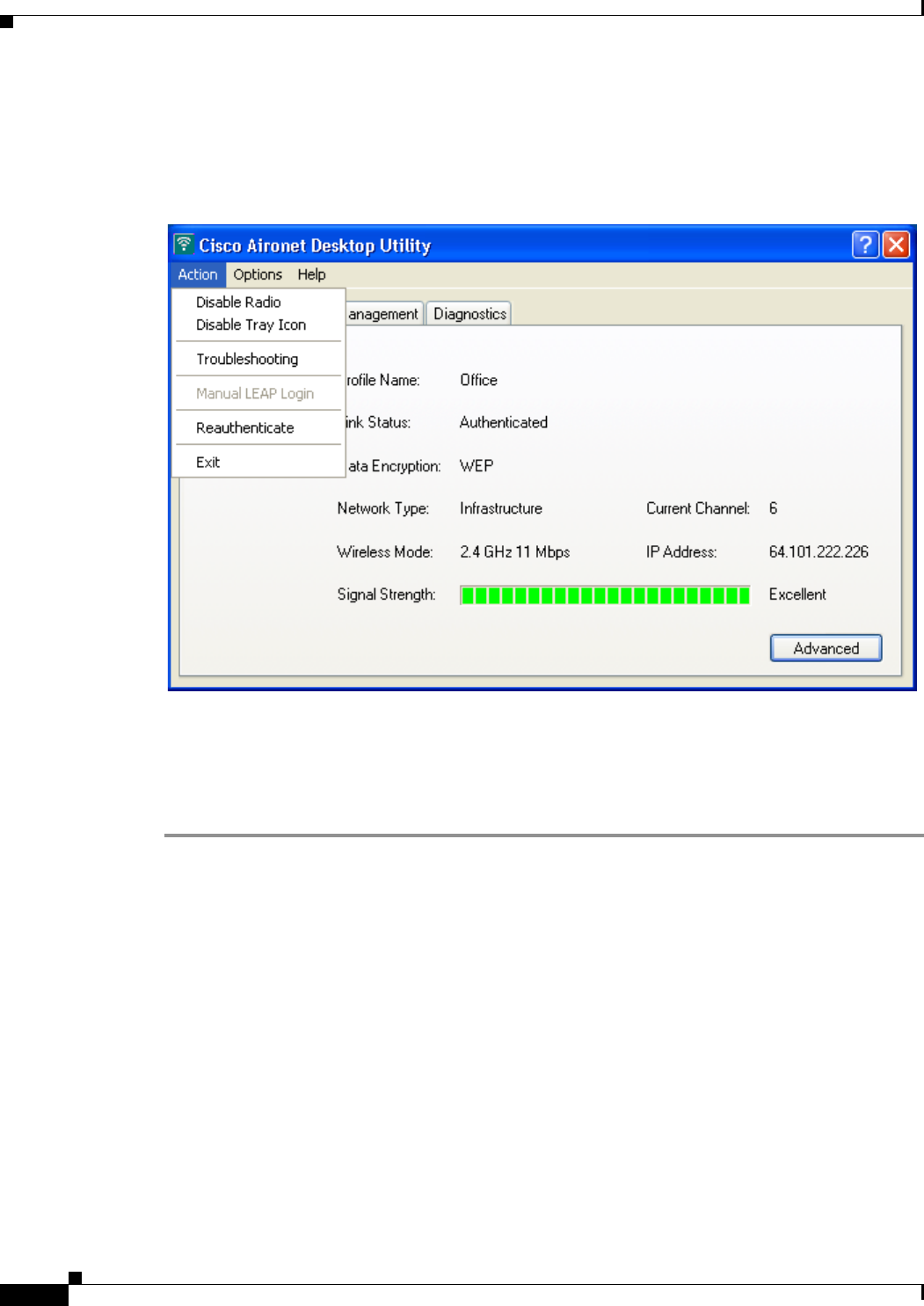Open the Options menu
Screen dimensions: 924x1306
[258, 274]
